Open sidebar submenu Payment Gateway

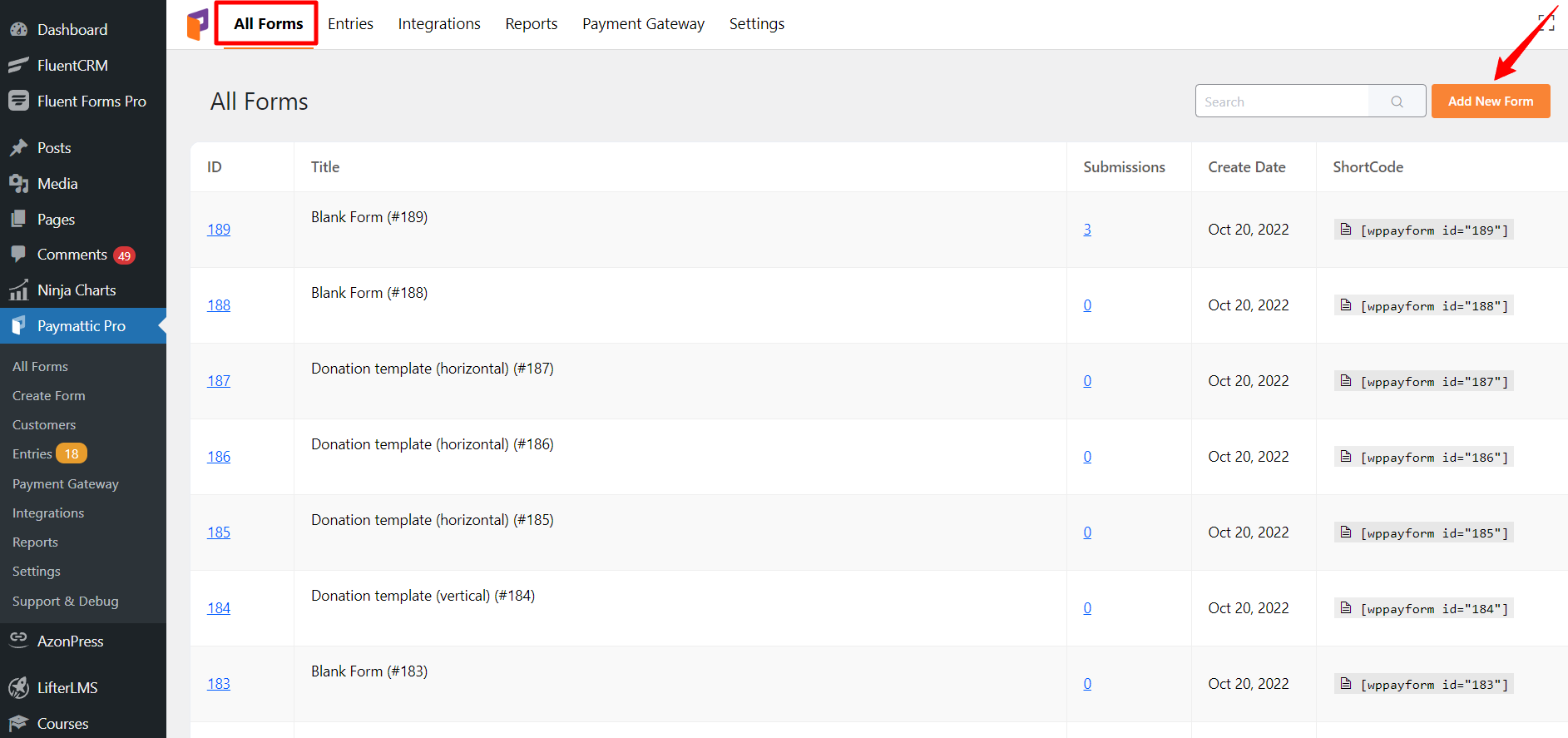coord(66,483)
